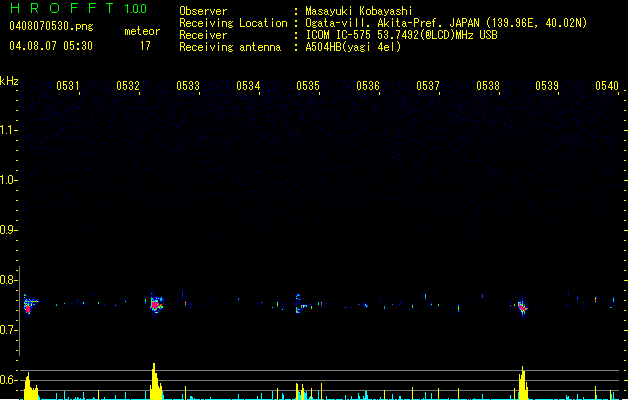Click the 0536 time marker
629x400 pixels.
(368, 86)
